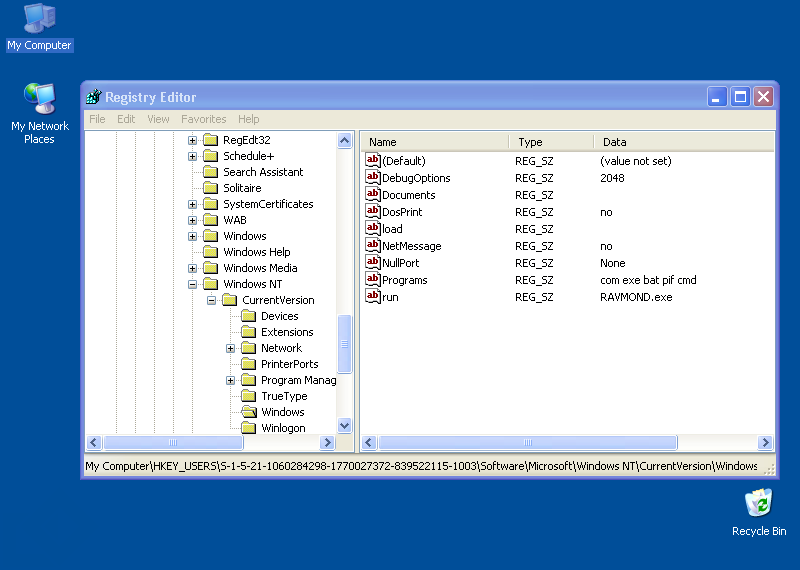Click the run string value icon
The height and width of the screenshot is (570, 800).
373,296
